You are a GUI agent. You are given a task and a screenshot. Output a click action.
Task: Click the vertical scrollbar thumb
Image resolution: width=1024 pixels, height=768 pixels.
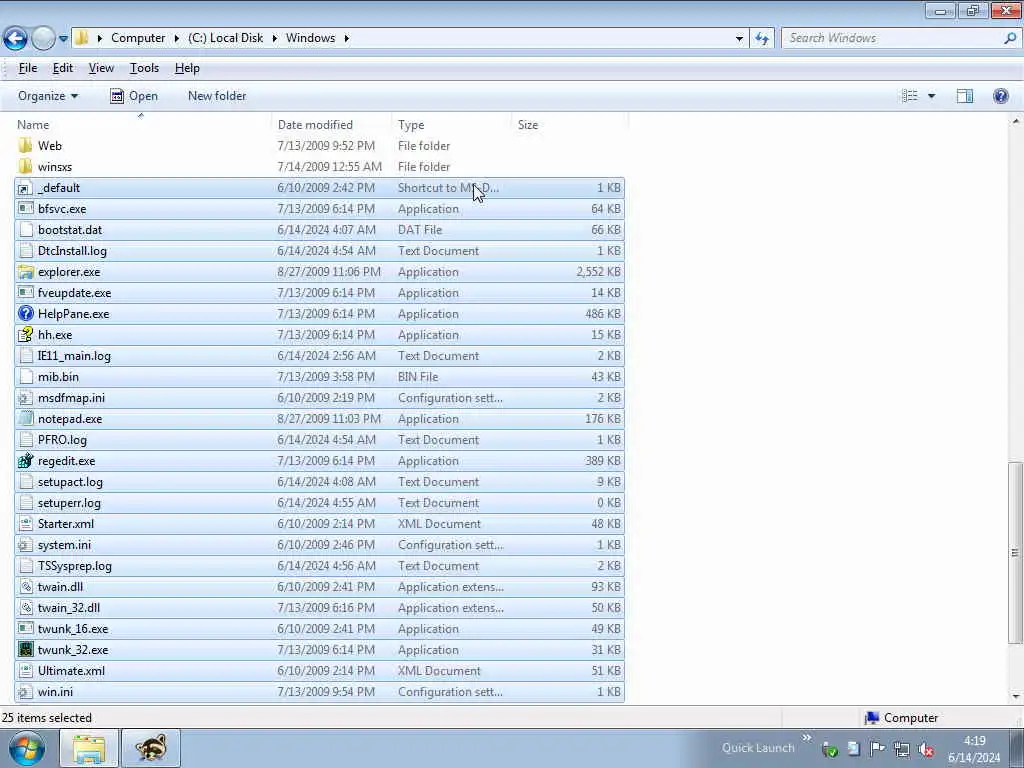pyautogui.click(x=1015, y=552)
